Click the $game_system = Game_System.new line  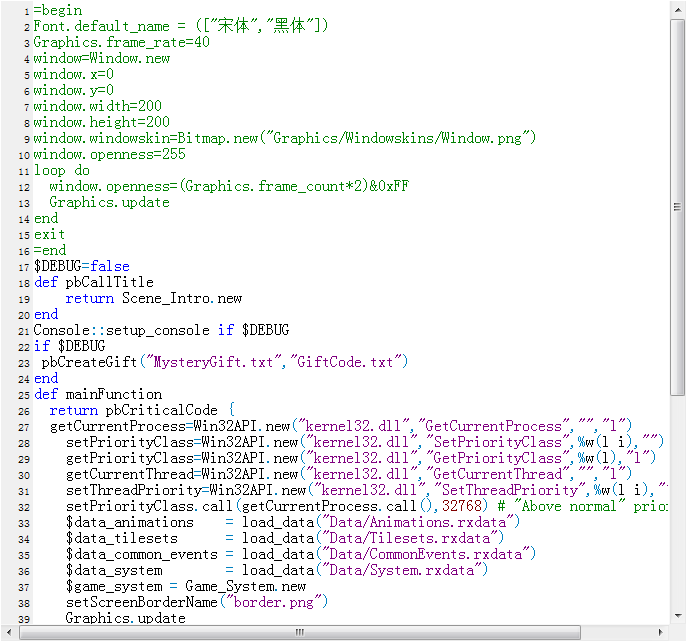(x=186, y=586)
